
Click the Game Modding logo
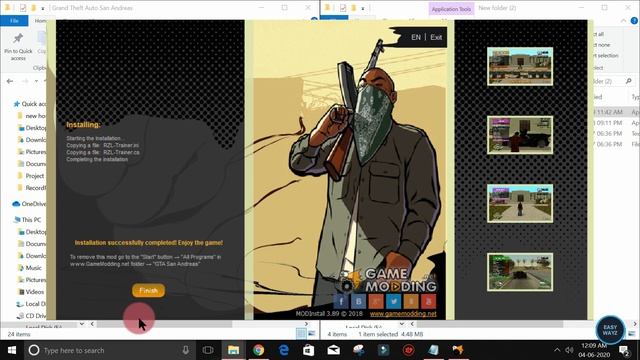(388, 280)
